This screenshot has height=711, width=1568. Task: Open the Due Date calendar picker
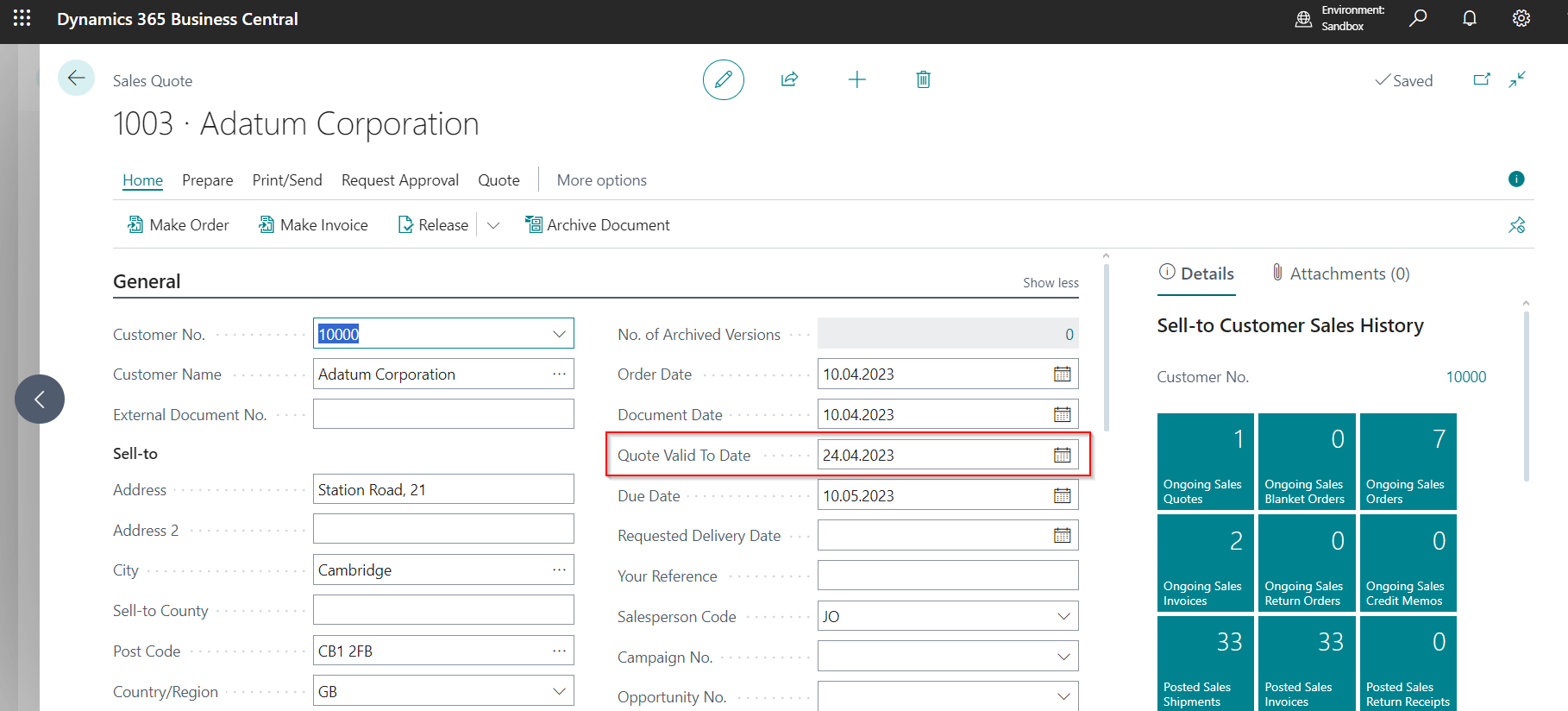tap(1062, 496)
